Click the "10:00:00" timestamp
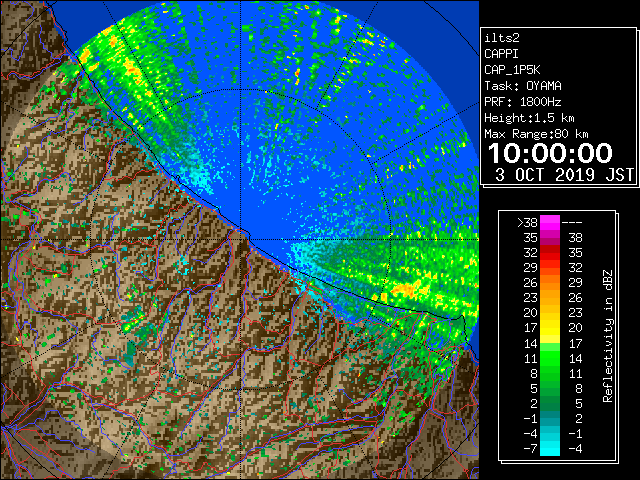The width and height of the screenshot is (640, 480). (550, 153)
